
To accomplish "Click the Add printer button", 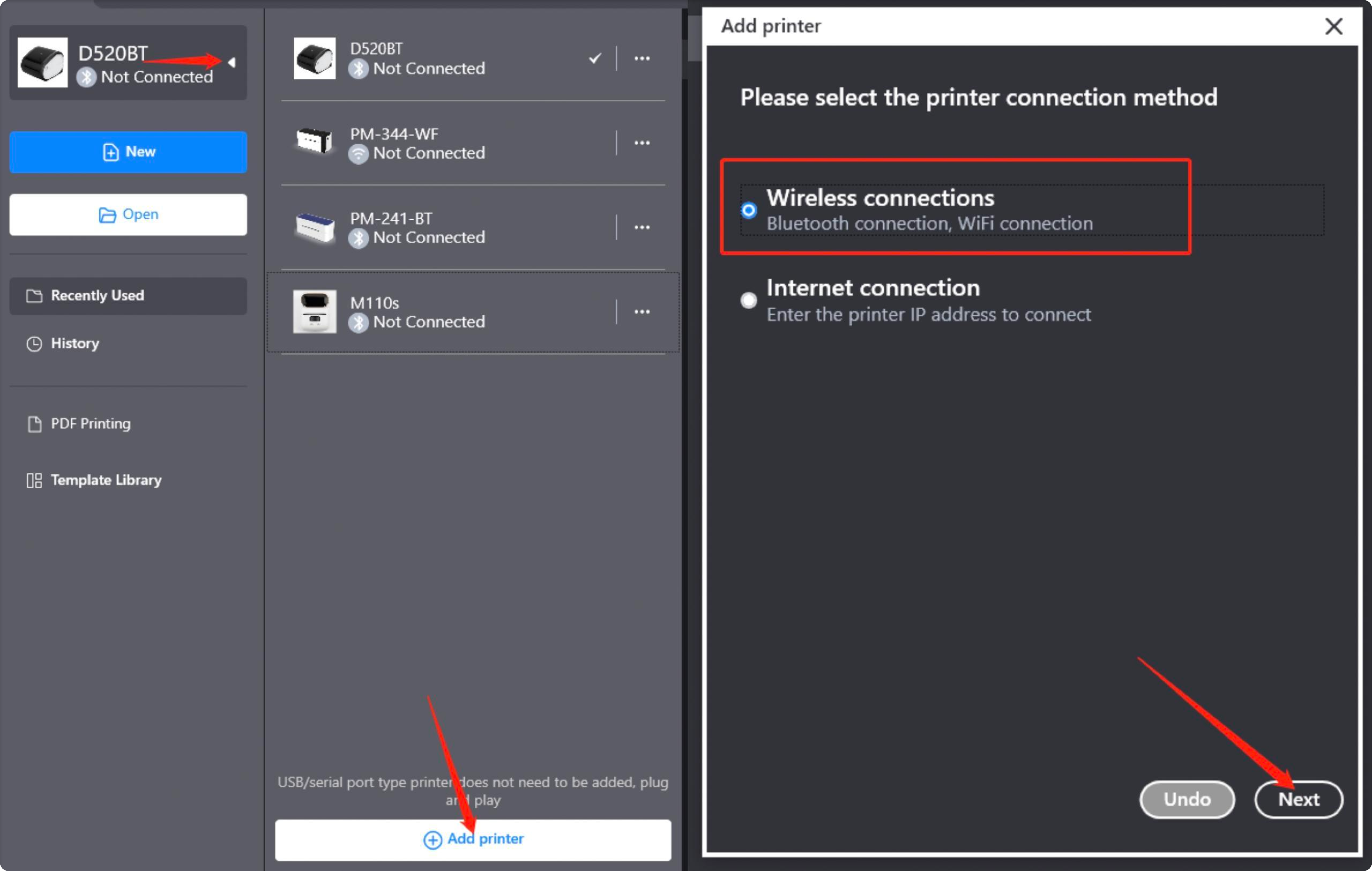I will (x=473, y=840).
